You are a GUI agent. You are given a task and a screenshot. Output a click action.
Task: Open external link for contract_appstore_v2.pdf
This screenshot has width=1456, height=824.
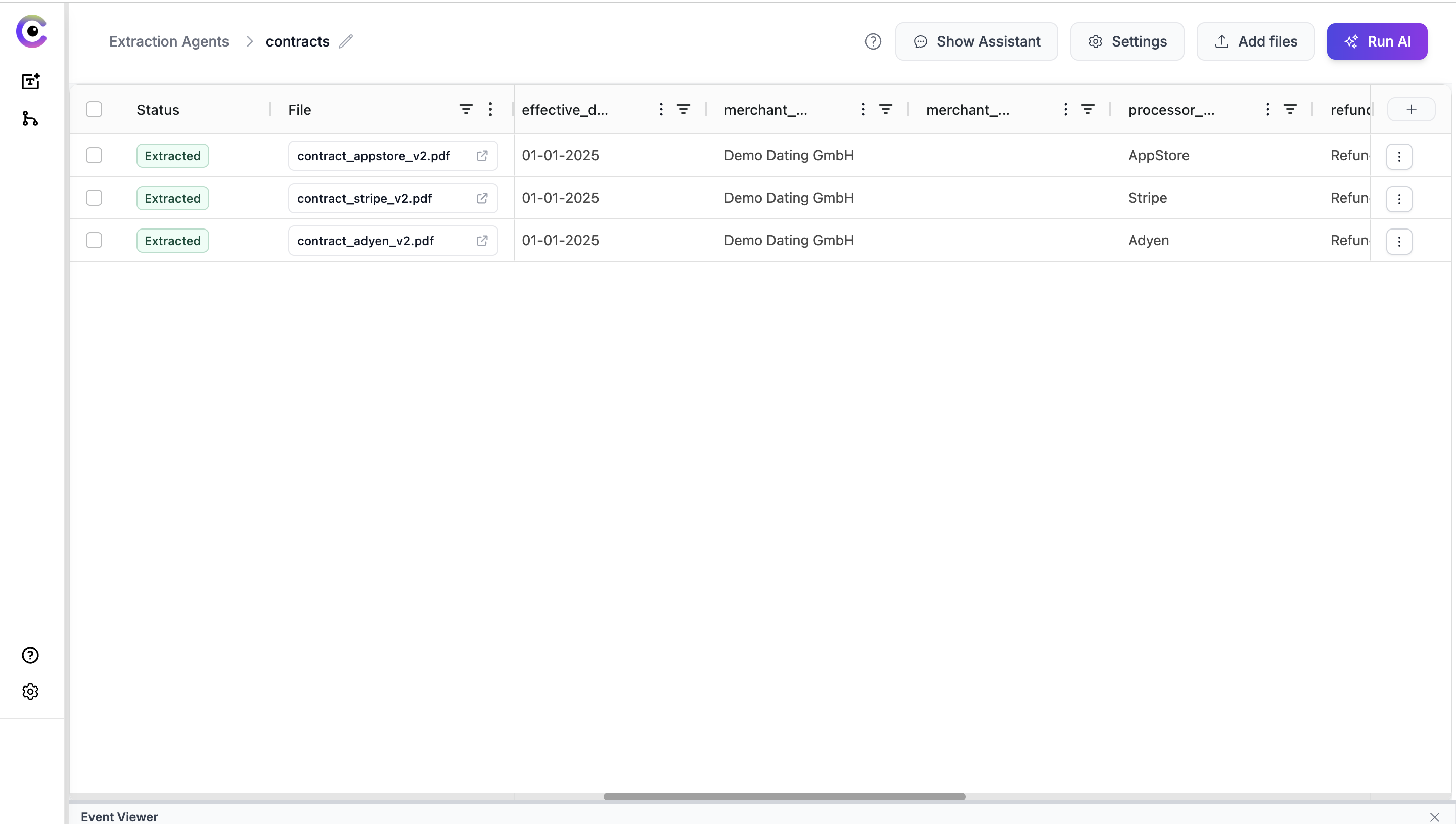coord(482,156)
